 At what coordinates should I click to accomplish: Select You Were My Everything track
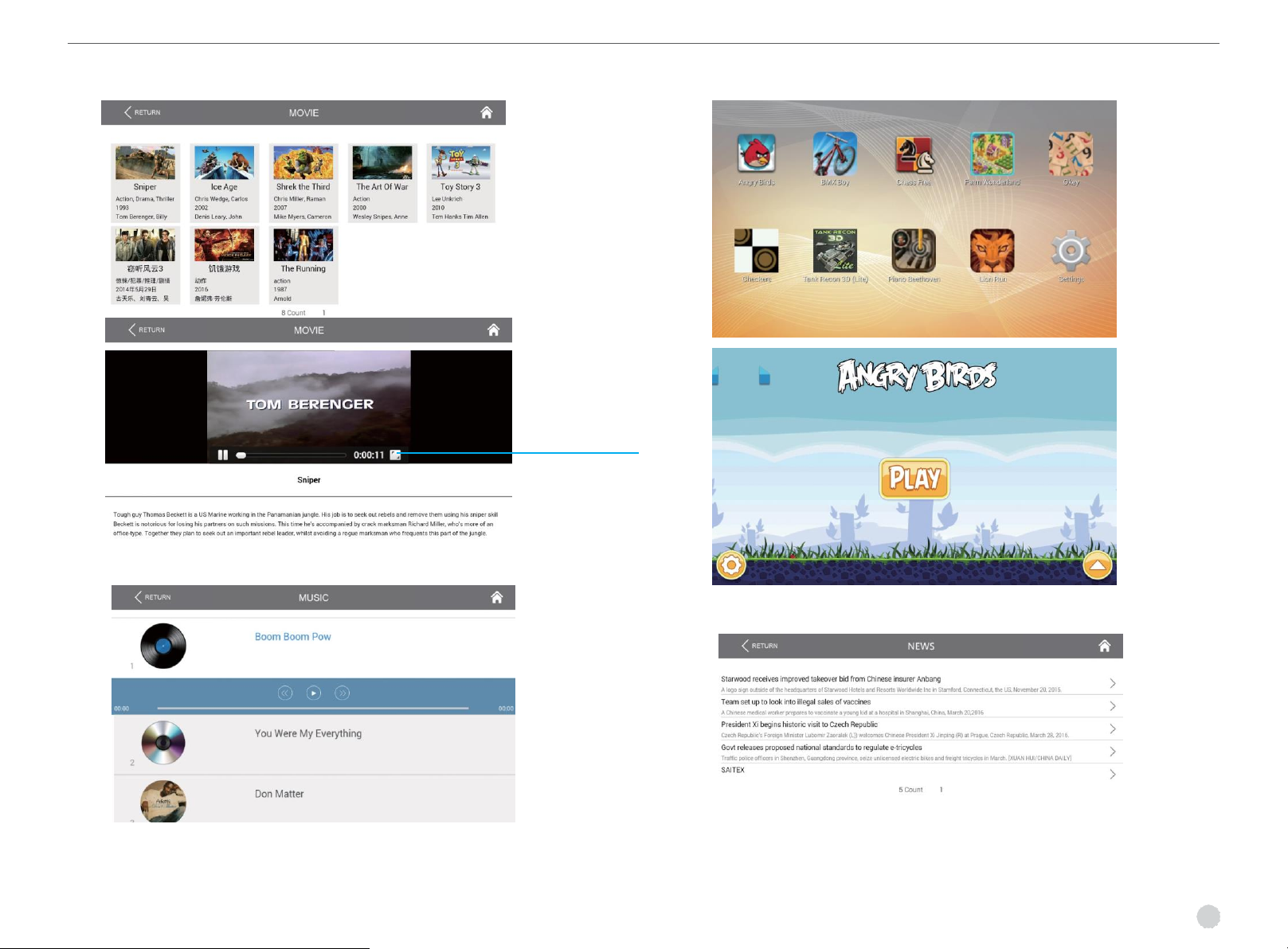point(308,733)
